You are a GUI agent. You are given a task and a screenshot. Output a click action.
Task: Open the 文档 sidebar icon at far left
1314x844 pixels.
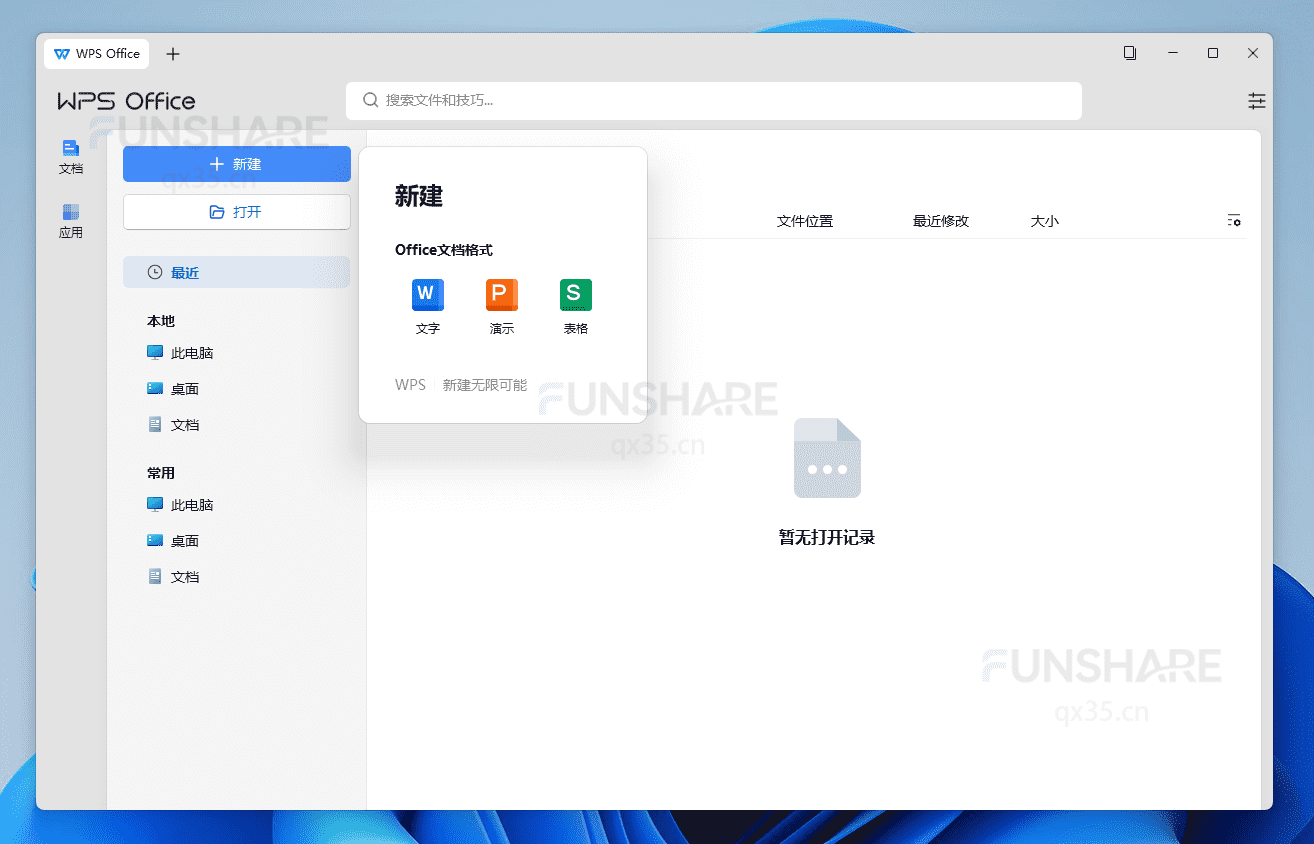71,157
